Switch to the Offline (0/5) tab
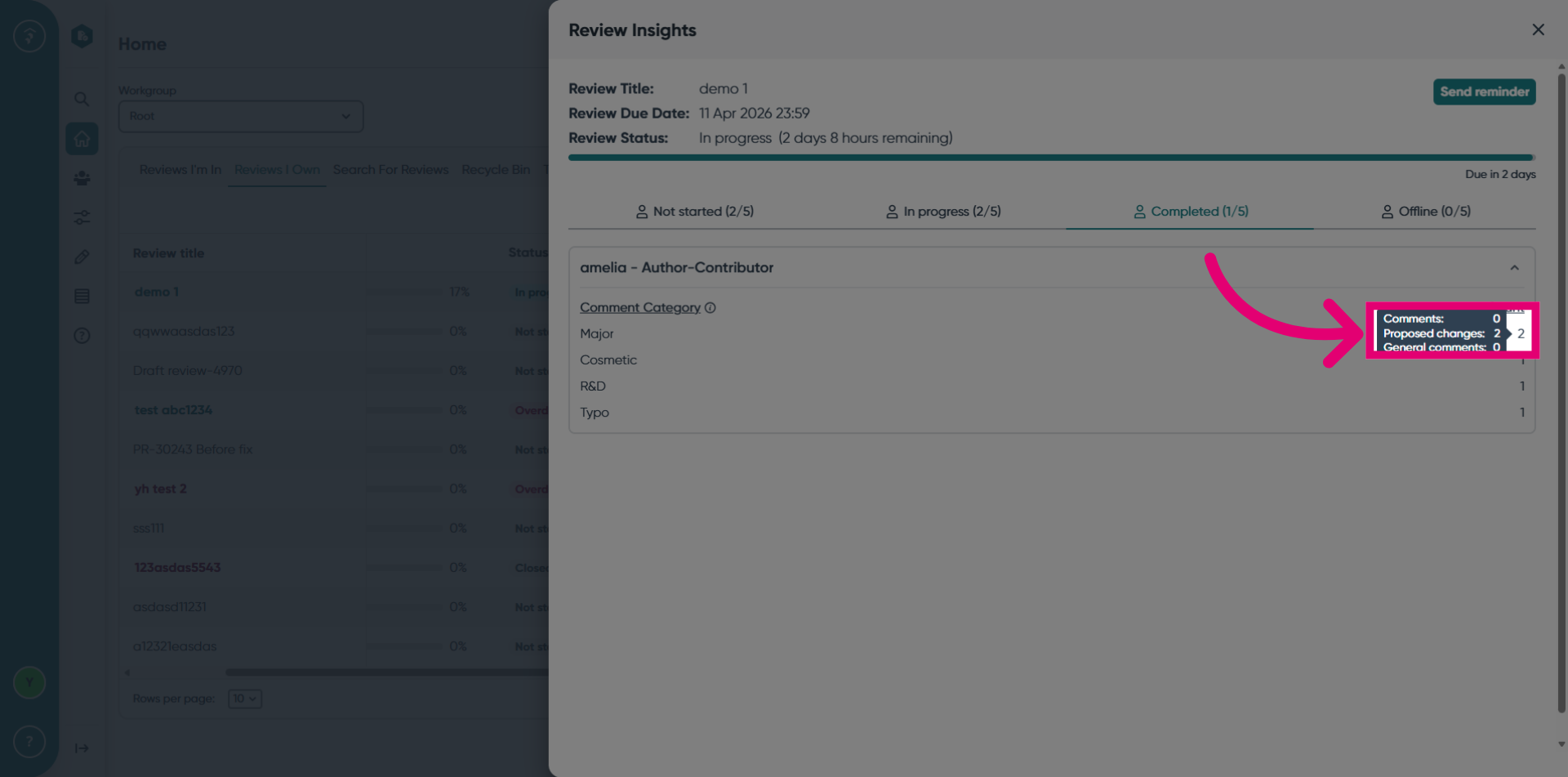This screenshot has width=1568, height=777. click(1426, 212)
